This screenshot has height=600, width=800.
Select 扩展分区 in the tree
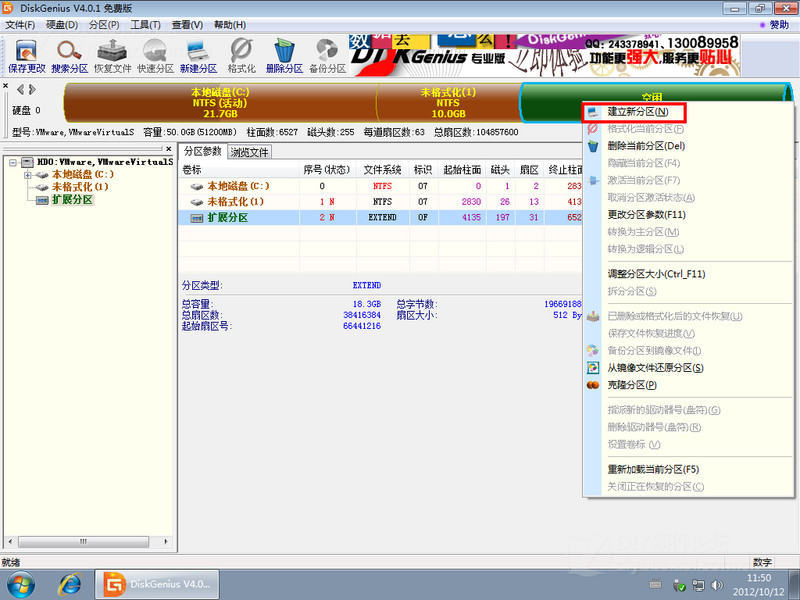(x=72, y=199)
